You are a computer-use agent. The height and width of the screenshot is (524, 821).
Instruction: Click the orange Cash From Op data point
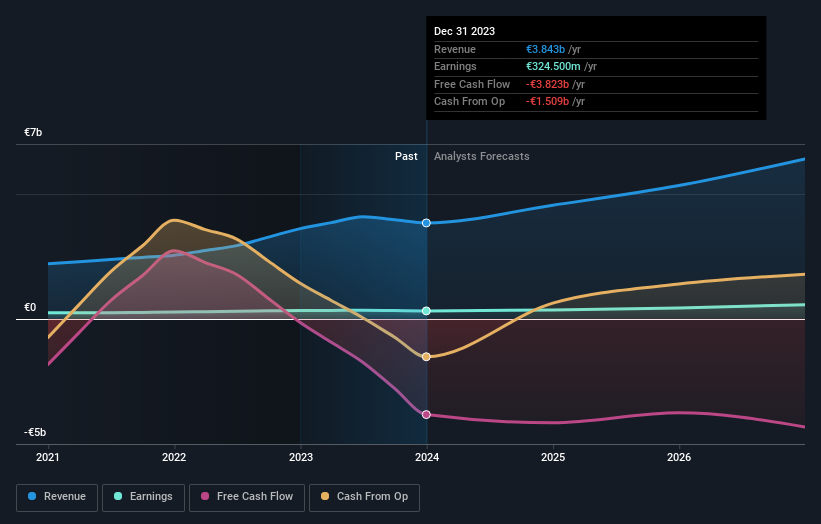(426, 356)
